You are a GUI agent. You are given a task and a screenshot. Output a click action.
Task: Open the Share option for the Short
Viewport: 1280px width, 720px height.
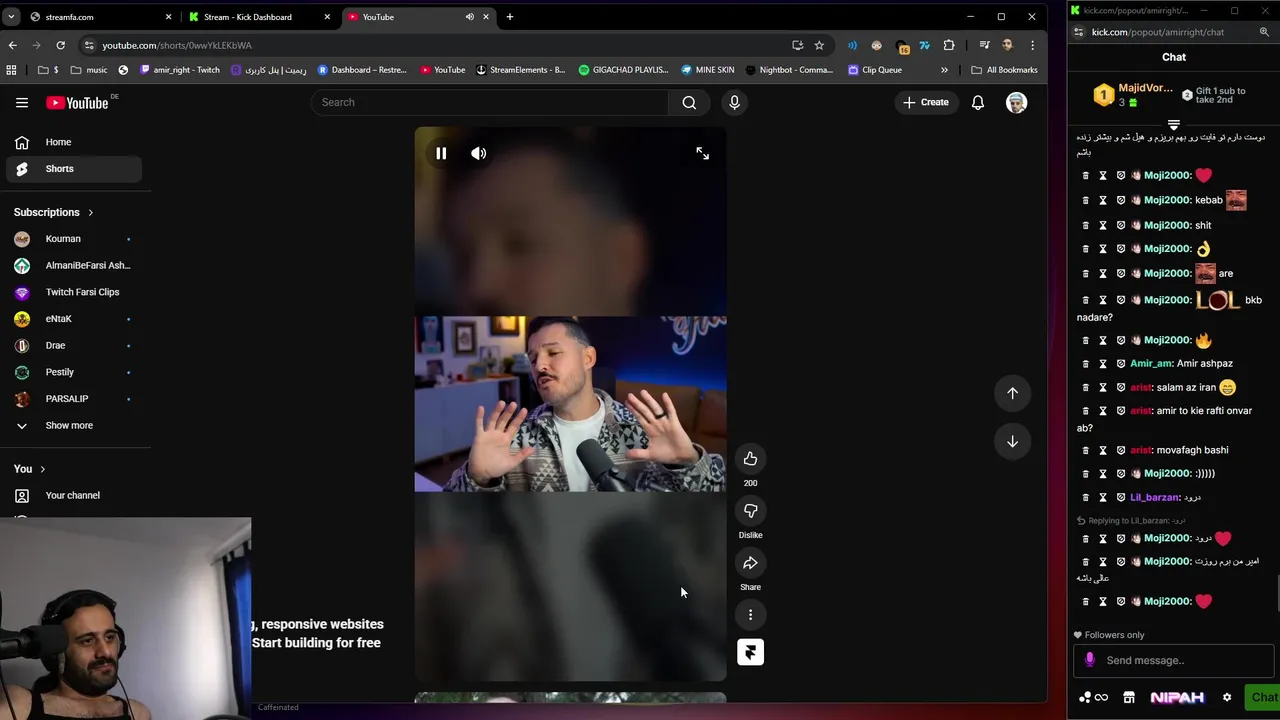750,563
